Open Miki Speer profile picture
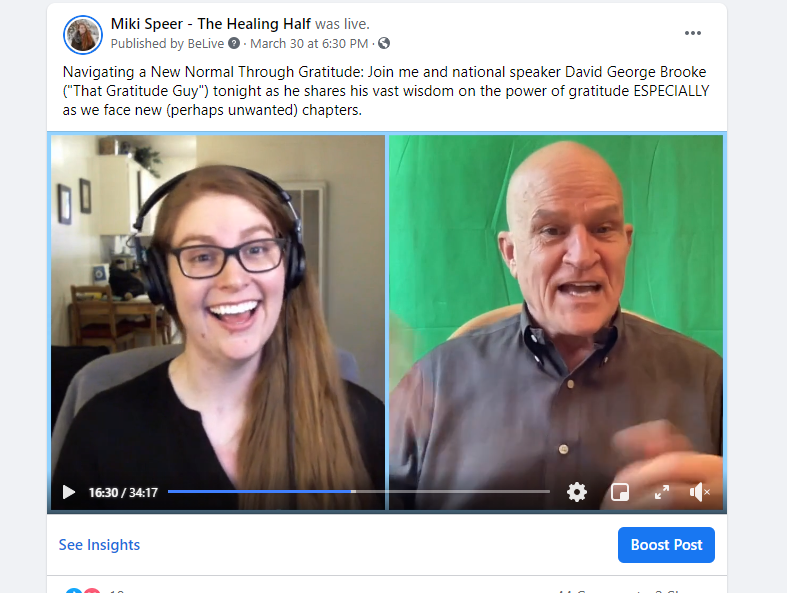This screenshot has width=787, height=593. (83, 34)
